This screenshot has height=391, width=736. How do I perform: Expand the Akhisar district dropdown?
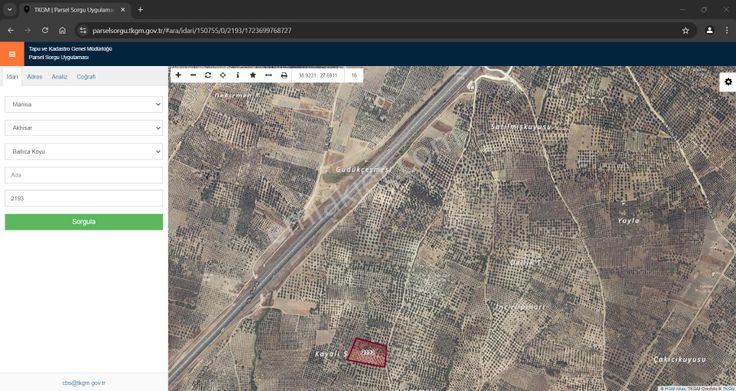coord(84,128)
